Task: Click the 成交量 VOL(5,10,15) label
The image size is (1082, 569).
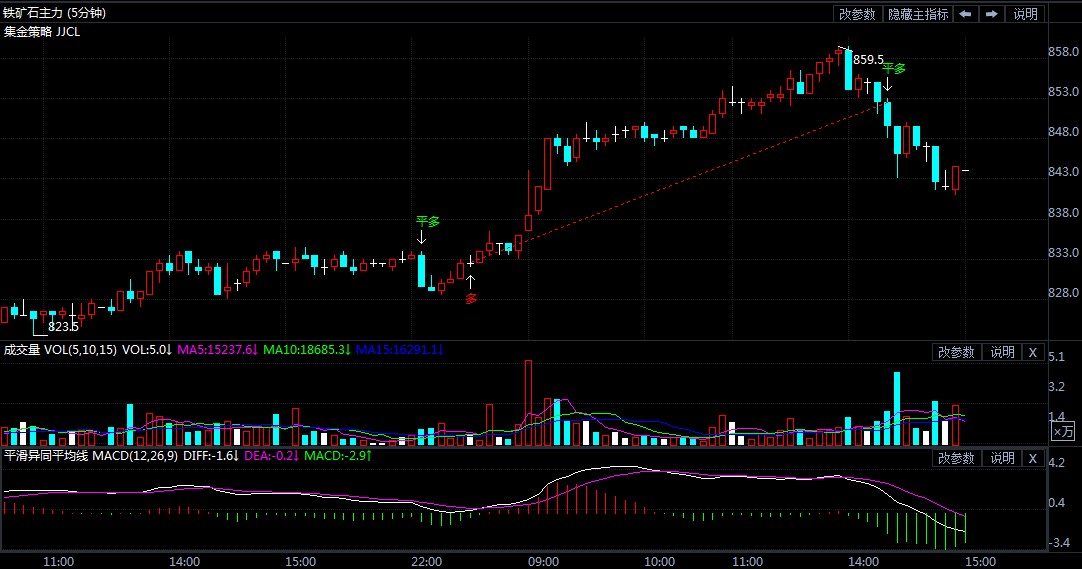Action: (61, 350)
